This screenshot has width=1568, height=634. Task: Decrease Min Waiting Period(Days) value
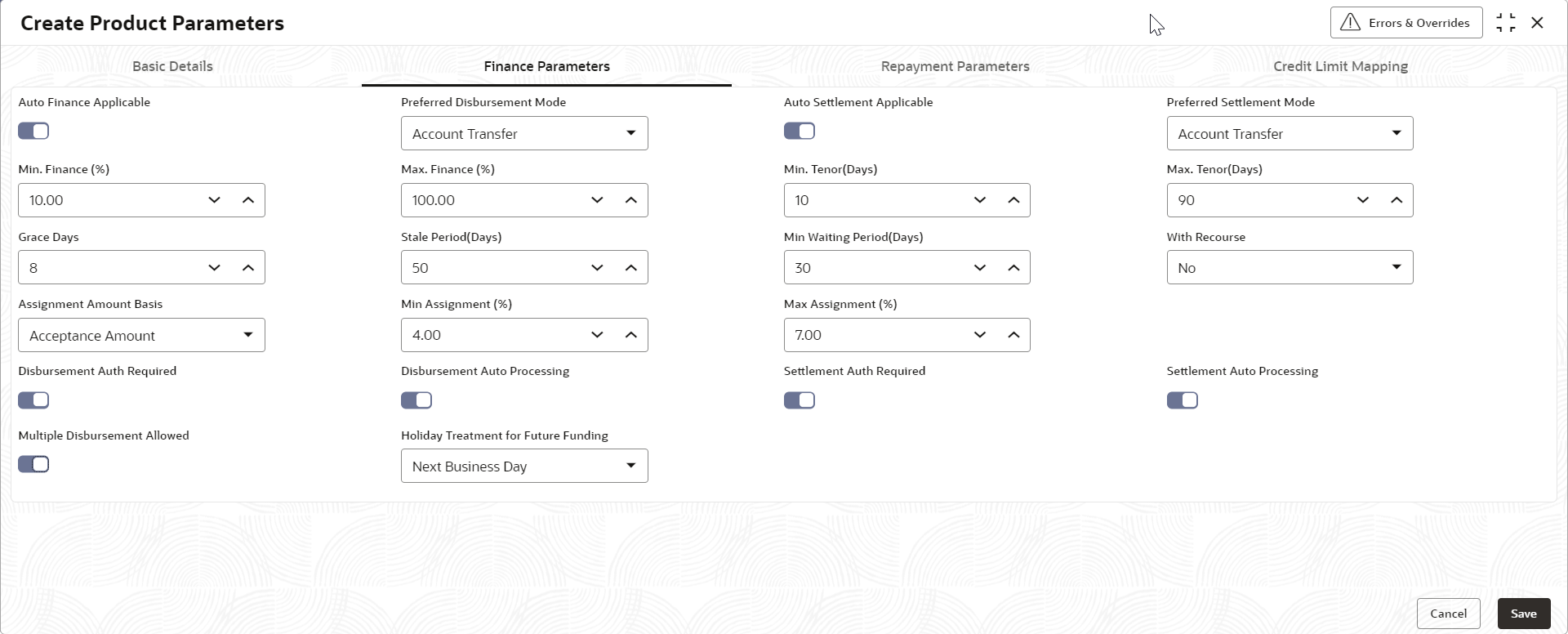point(980,268)
